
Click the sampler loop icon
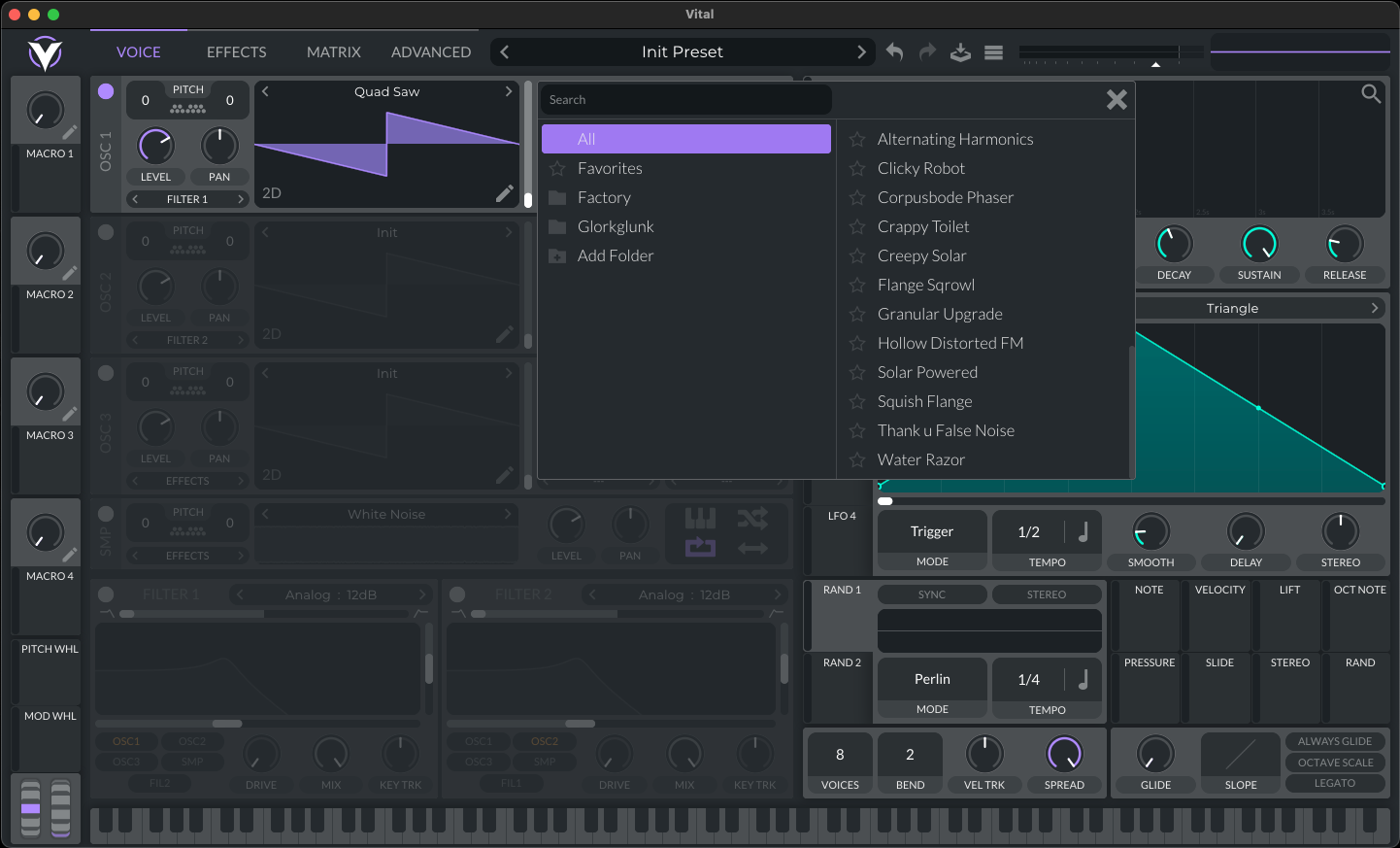(x=700, y=548)
